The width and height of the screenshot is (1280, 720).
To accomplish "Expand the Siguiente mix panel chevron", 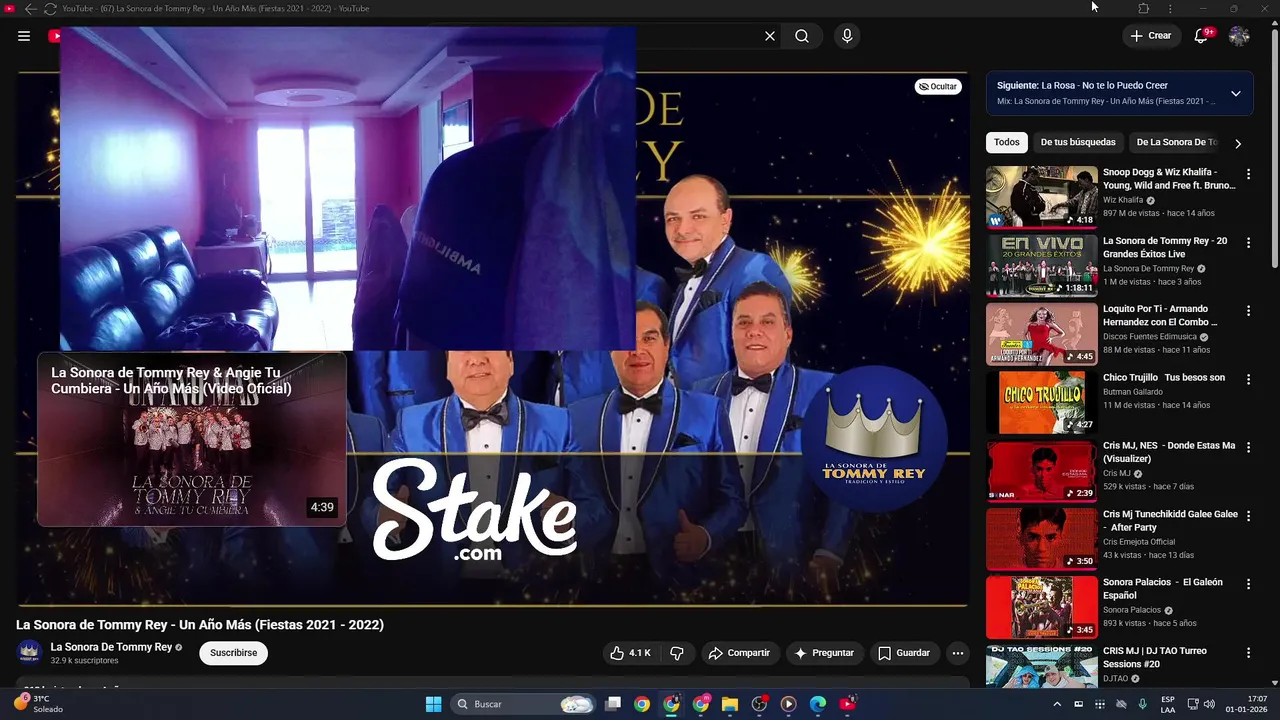I will point(1236,93).
